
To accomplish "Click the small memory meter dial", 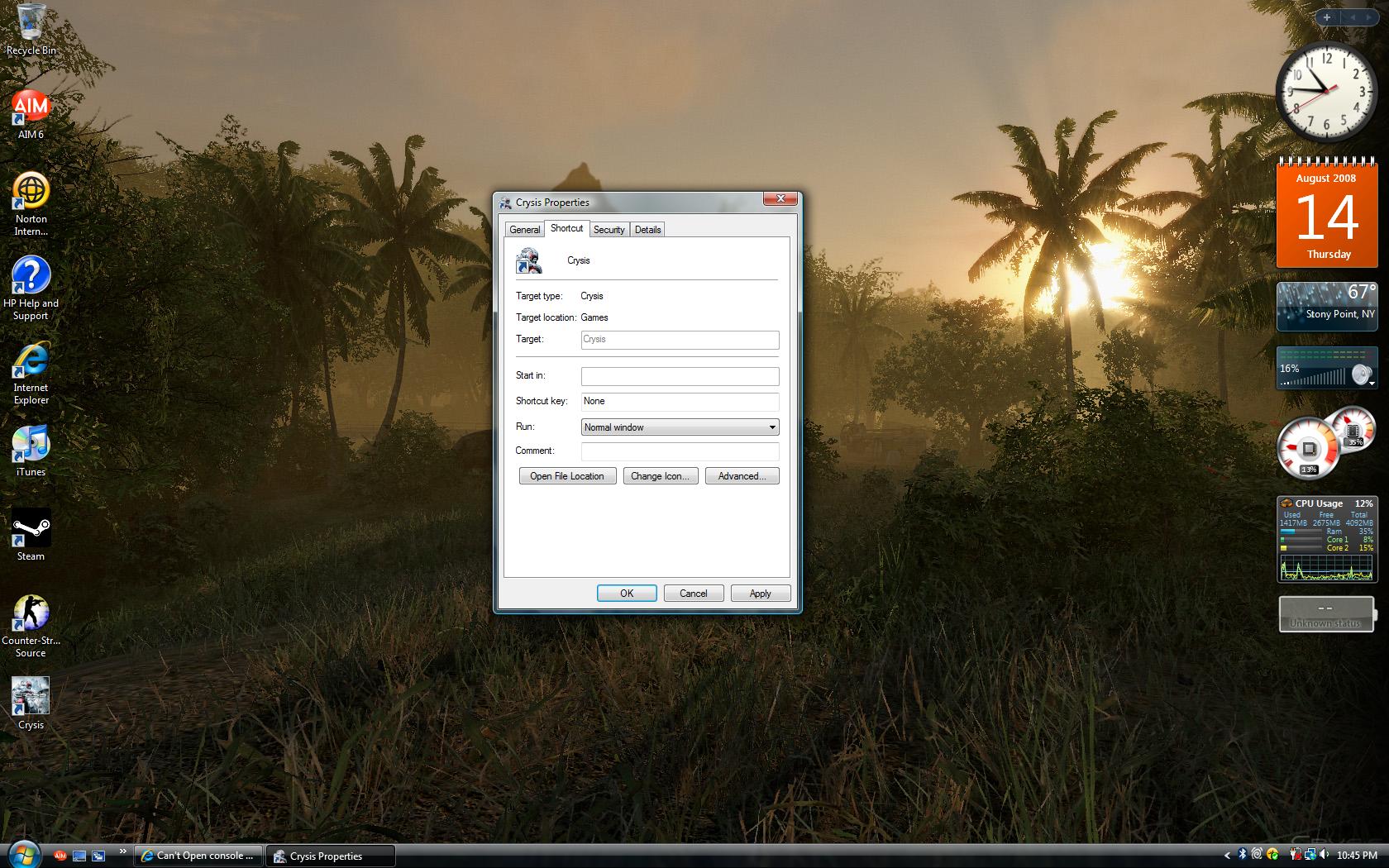I will pos(1353,429).
